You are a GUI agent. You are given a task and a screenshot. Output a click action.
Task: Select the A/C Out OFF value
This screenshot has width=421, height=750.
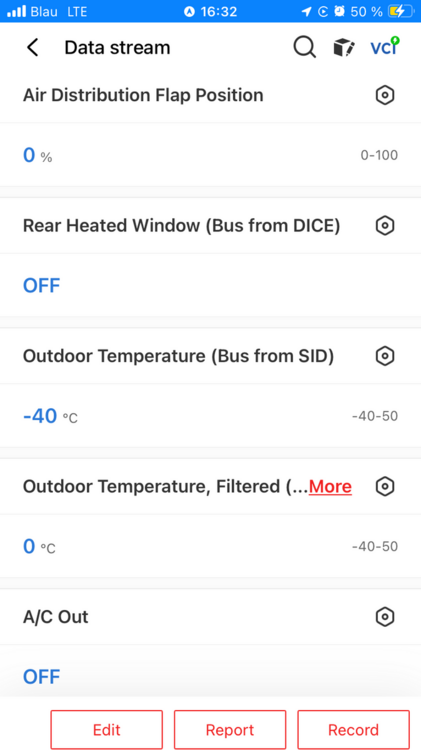[42, 677]
